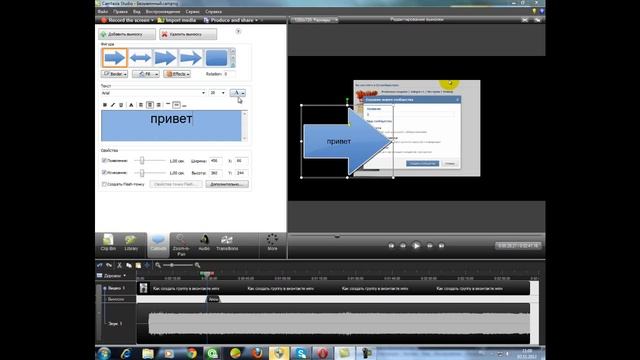Click Import media button
The width and height of the screenshot is (640, 360).
(177, 20)
